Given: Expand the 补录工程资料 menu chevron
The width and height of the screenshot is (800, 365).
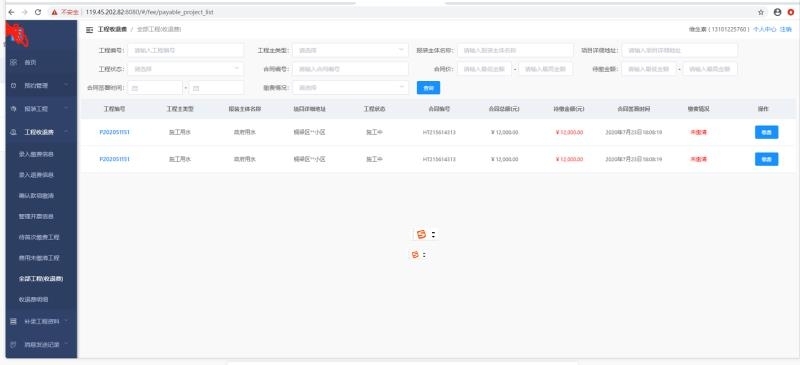Looking at the screenshot, I should pos(66,321).
